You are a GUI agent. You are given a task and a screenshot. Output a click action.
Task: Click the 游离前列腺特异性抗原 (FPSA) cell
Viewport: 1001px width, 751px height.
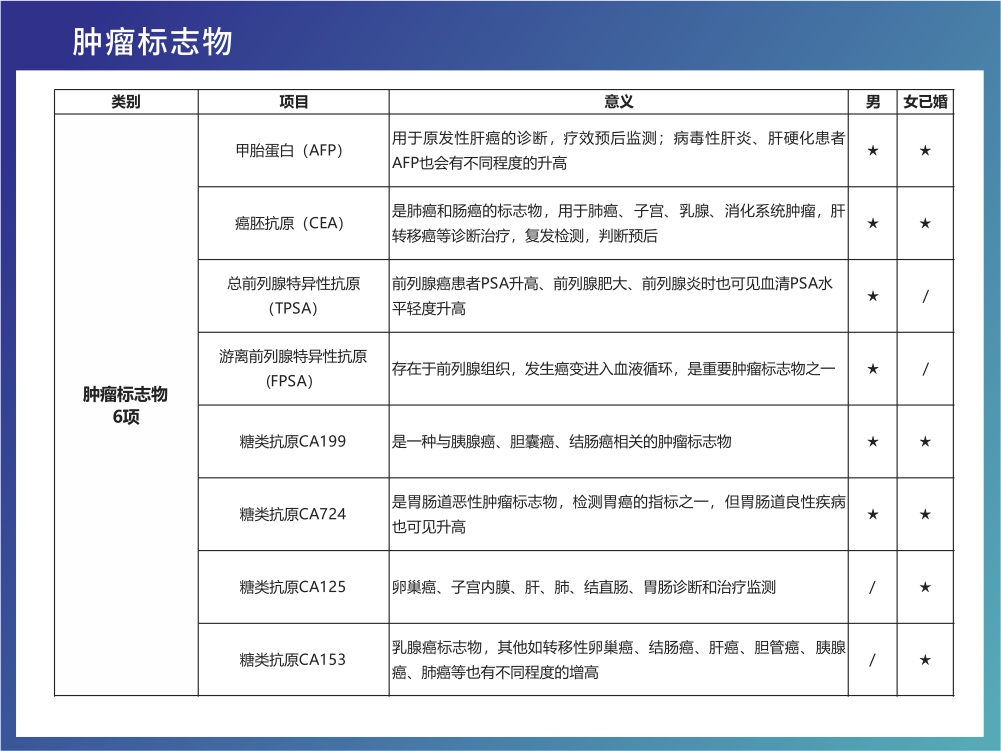point(293,368)
